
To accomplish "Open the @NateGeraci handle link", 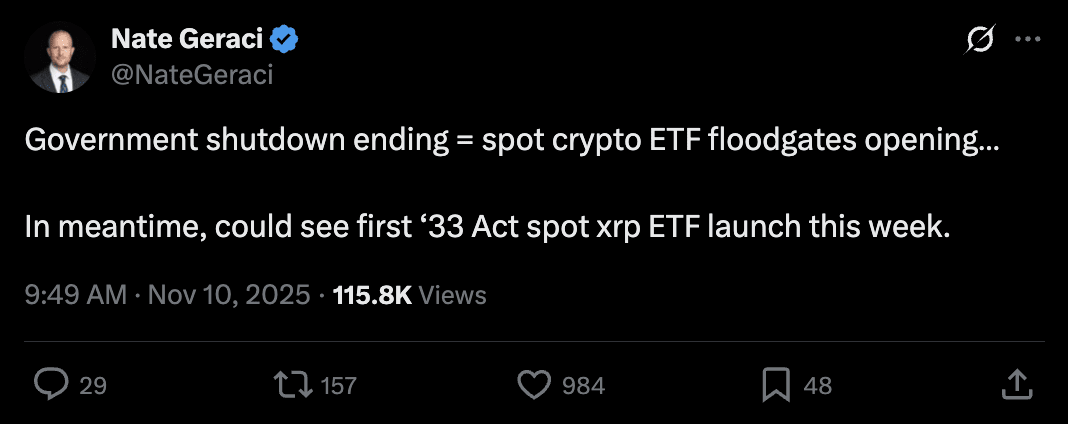I will click(191, 75).
